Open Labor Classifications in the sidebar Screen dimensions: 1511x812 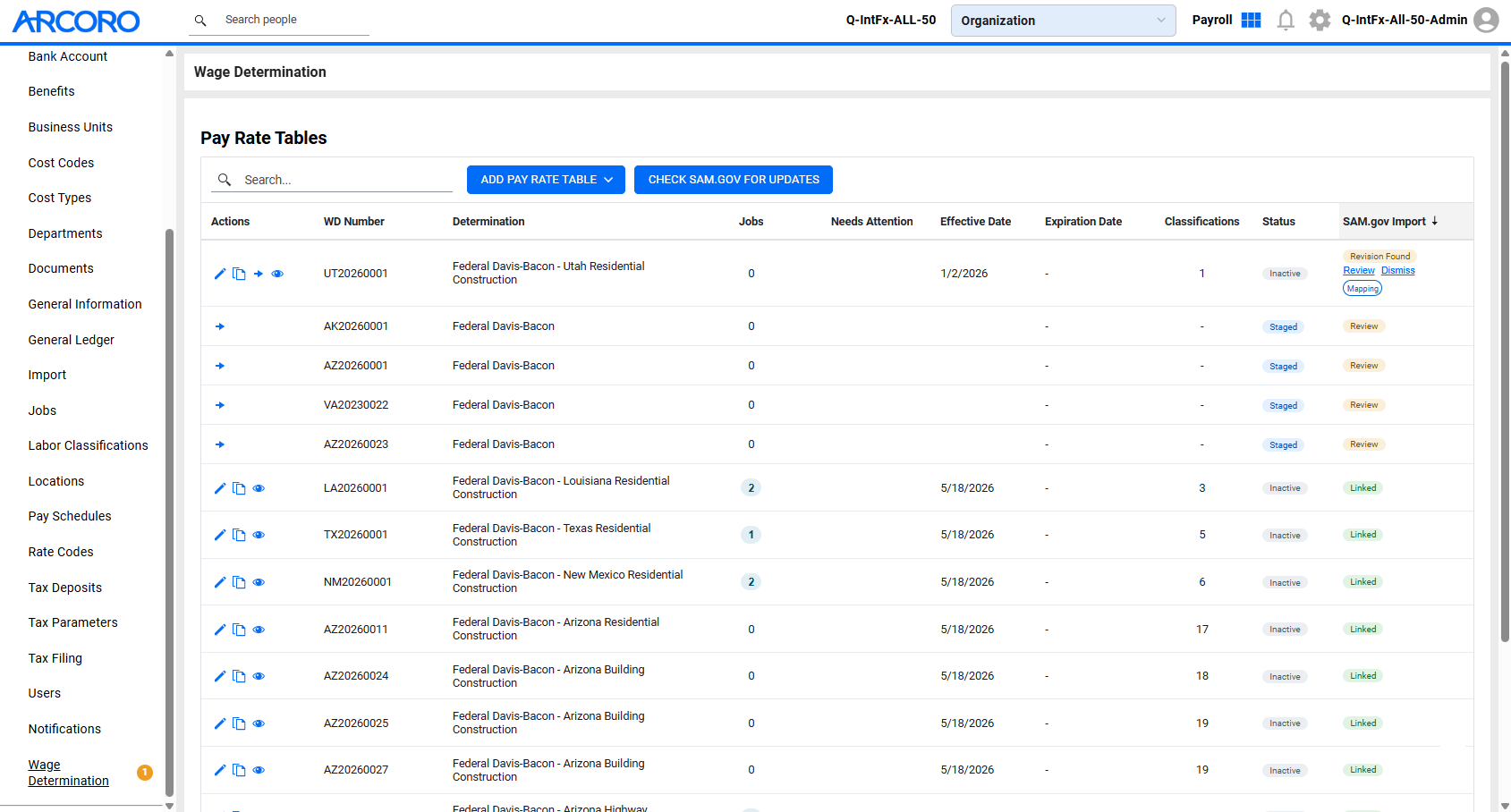[x=88, y=445]
